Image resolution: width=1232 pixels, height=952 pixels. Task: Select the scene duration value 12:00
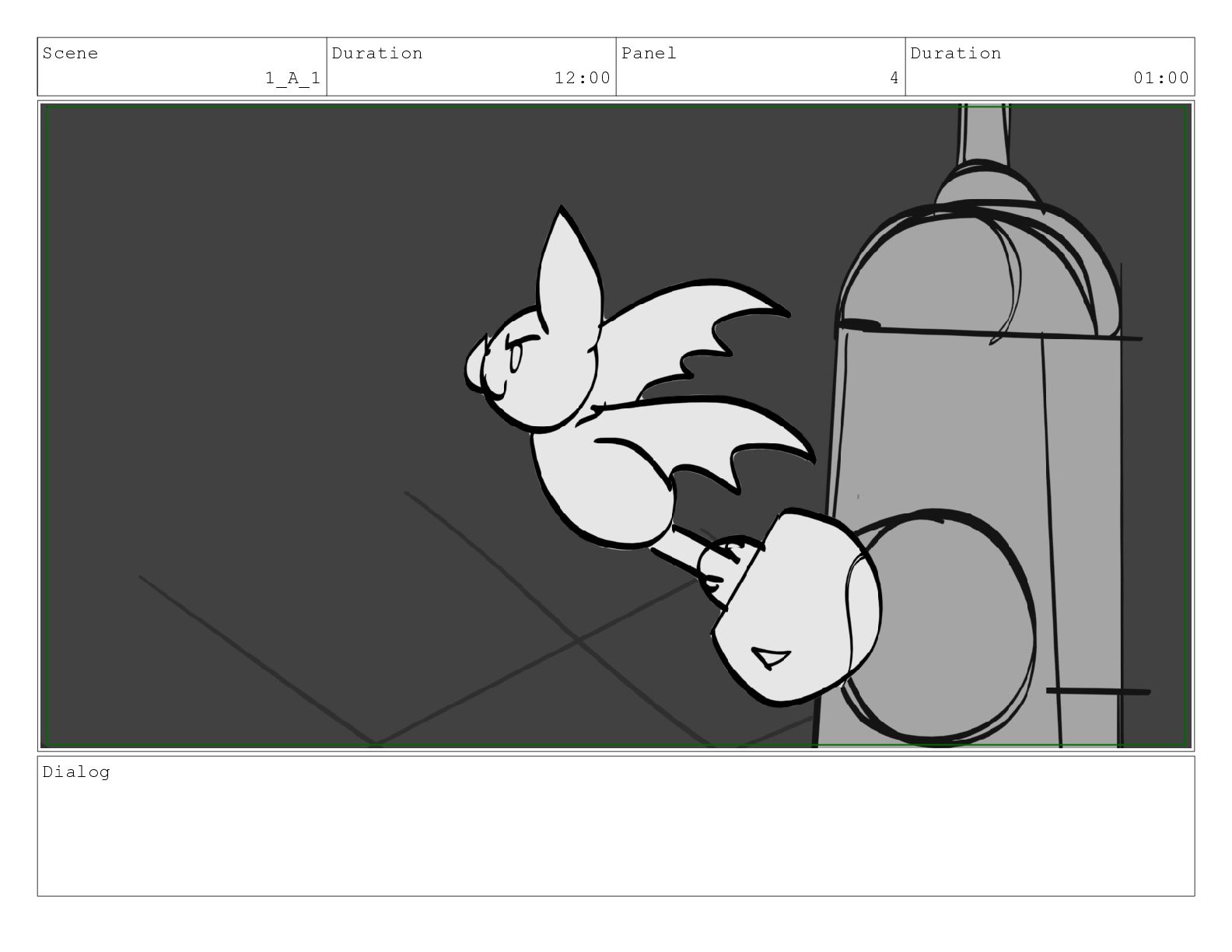(582, 78)
